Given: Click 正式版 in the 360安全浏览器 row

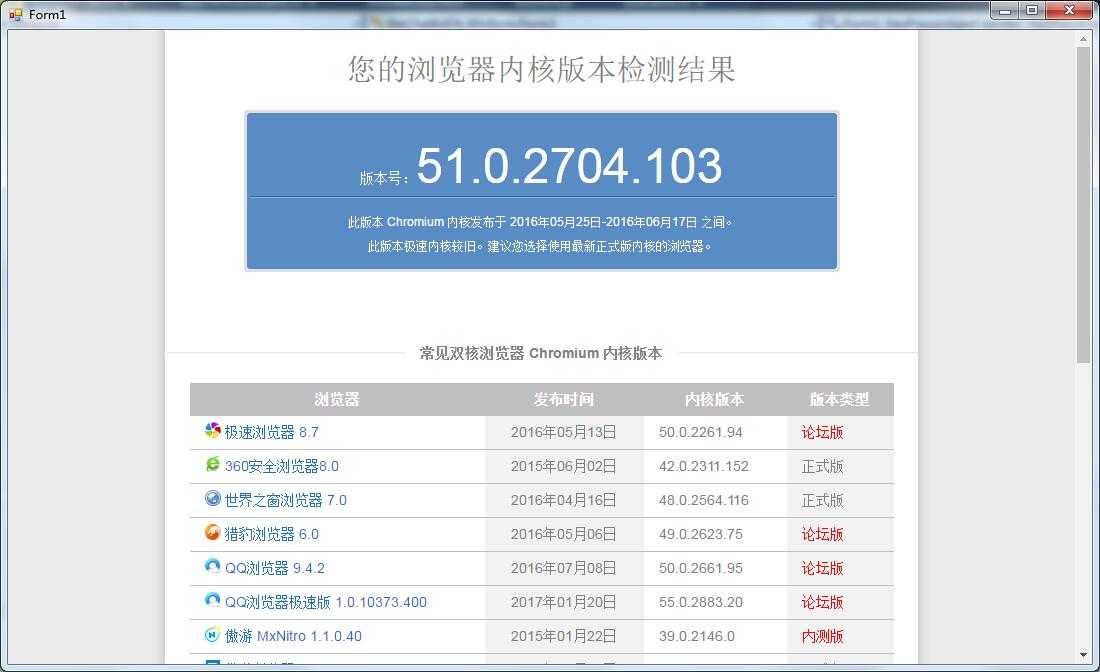Looking at the screenshot, I should click(823, 466).
